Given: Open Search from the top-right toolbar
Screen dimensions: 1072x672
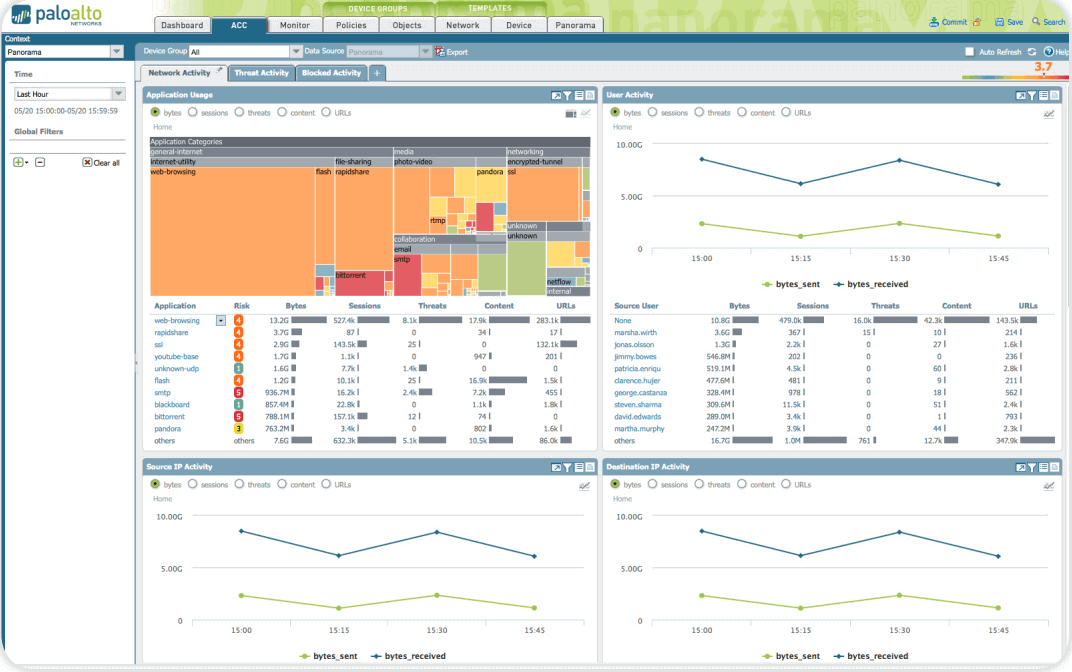Looking at the screenshot, I should point(1046,20).
